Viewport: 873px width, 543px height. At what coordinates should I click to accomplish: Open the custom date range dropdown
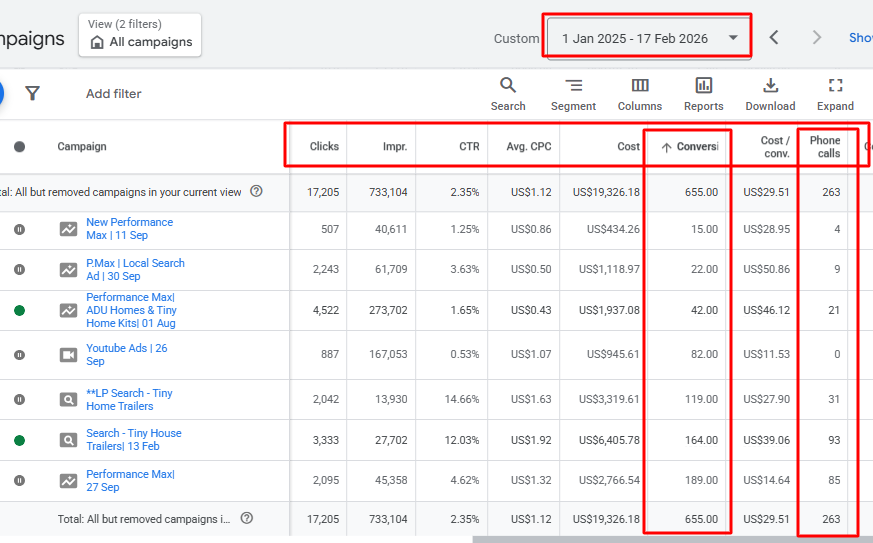tap(649, 38)
